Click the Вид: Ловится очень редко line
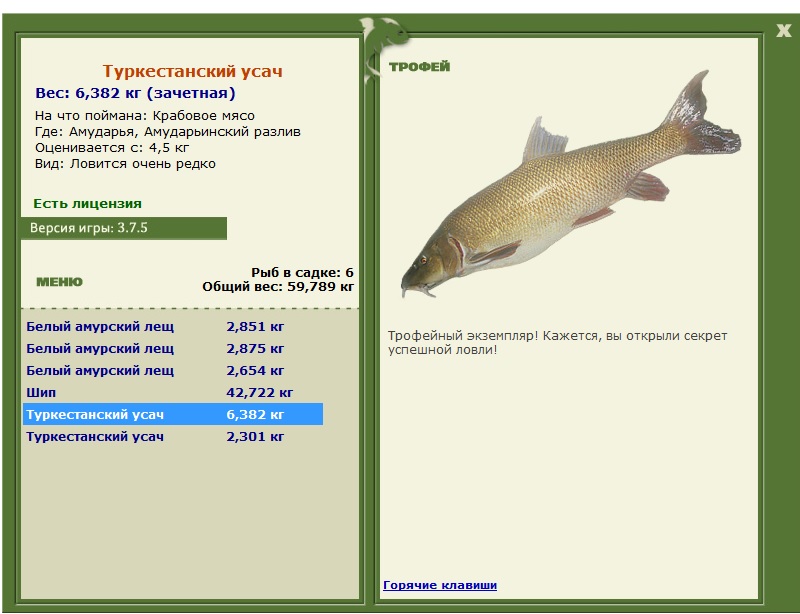This screenshot has height=614, width=800. tap(126, 164)
